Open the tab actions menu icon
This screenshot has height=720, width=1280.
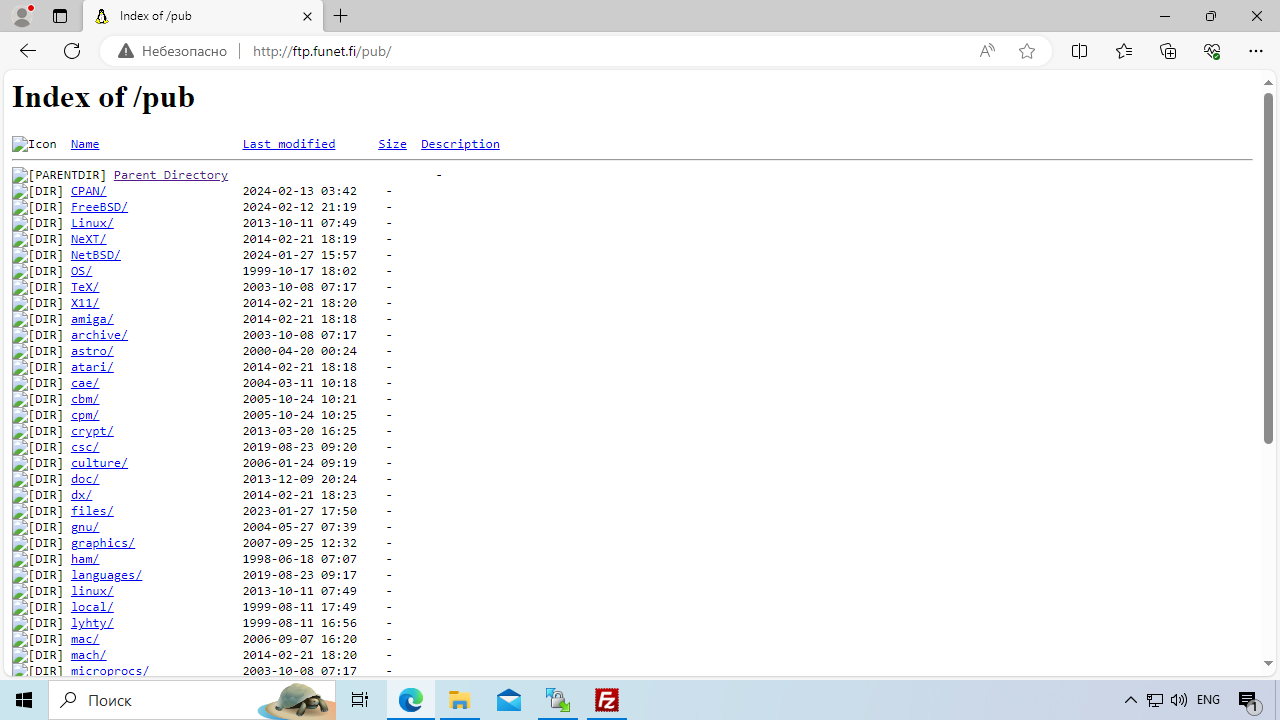coord(60,16)
